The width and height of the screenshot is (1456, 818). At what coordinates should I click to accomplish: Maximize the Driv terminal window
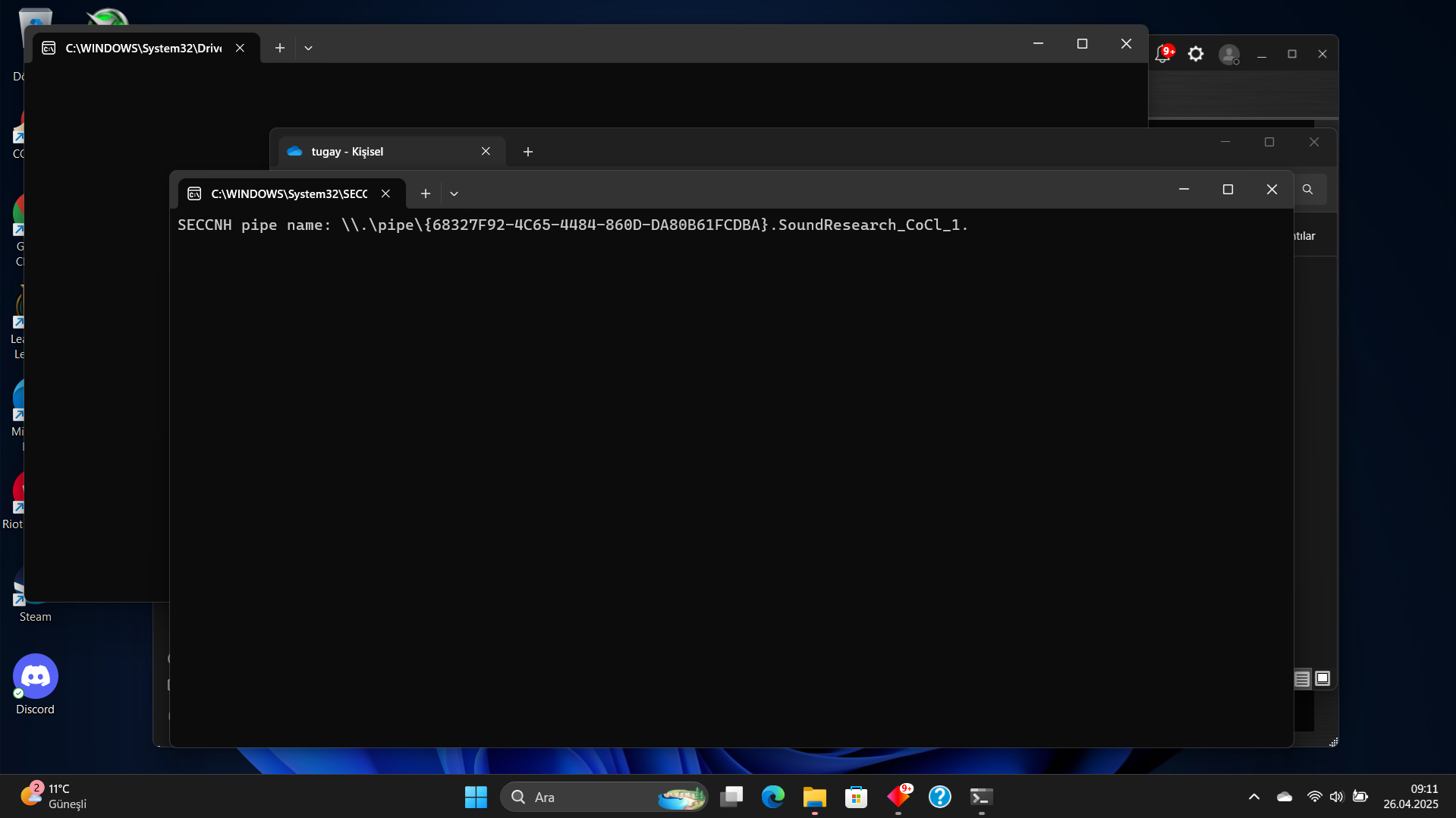coord(1082,44)
